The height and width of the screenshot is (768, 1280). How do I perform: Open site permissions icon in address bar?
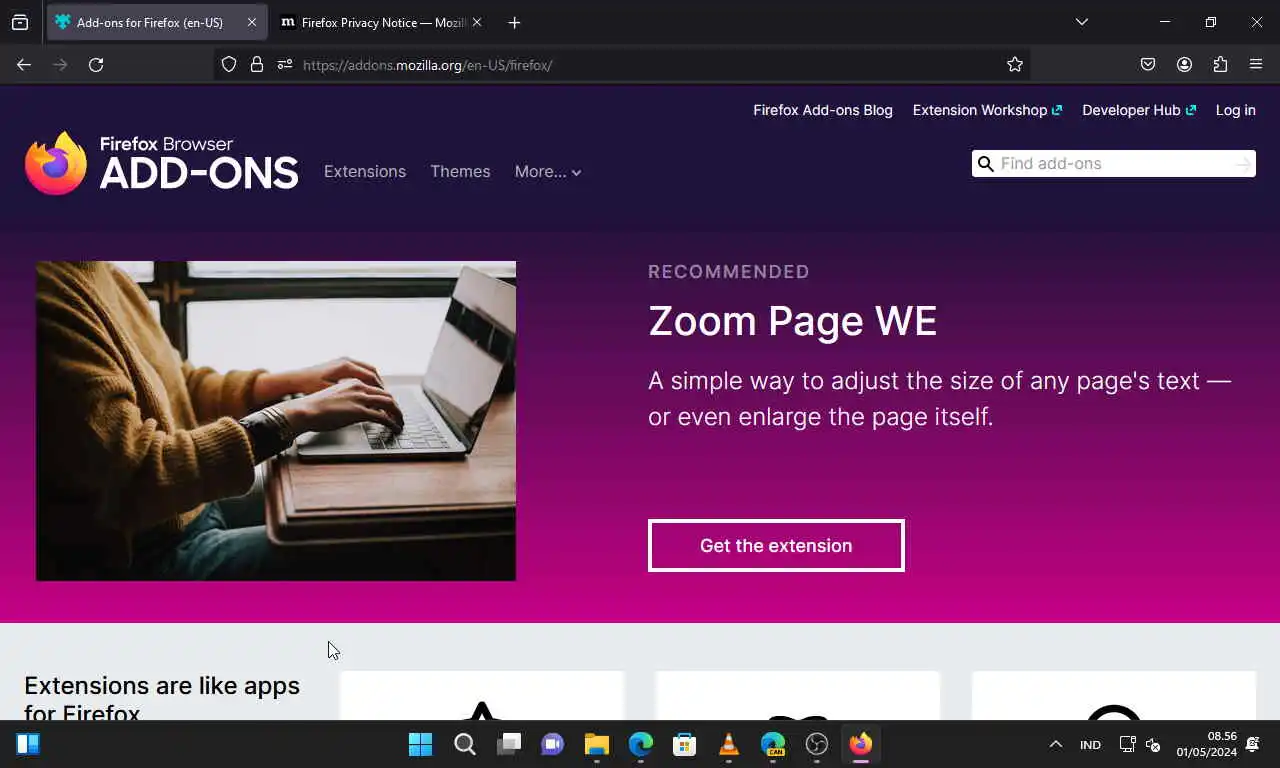point(285,65)
